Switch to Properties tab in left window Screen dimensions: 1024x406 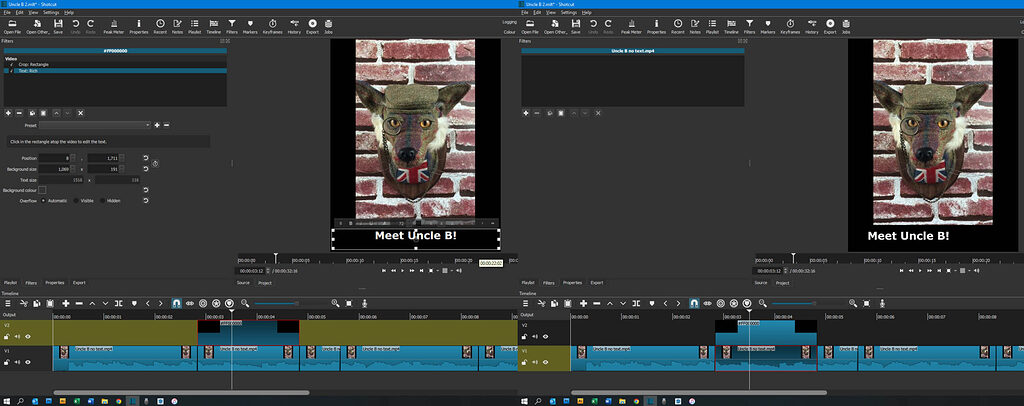pyautogui.click(x=54, y=282)
